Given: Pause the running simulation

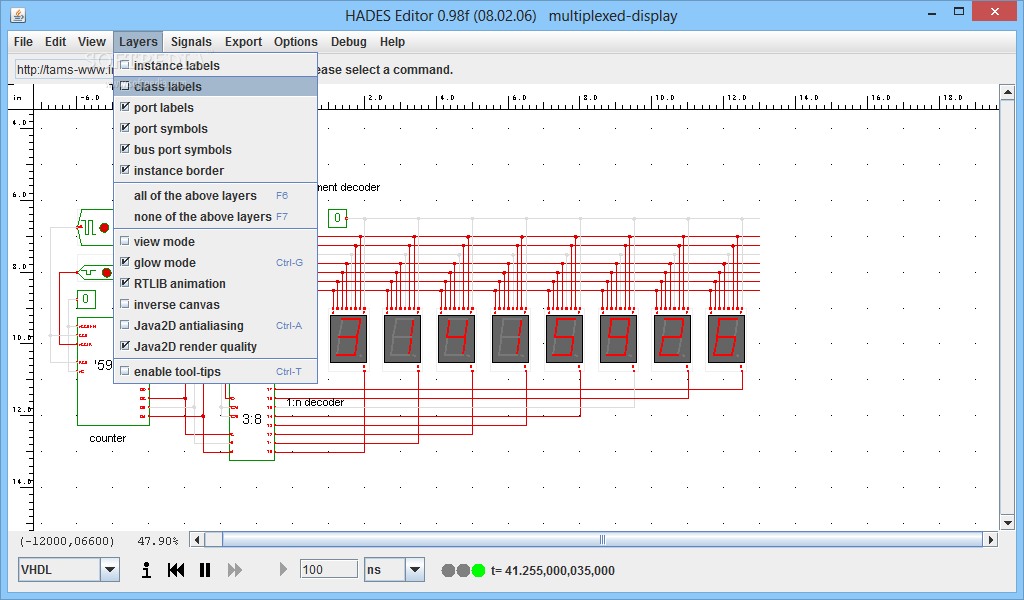Looking at the screenshot, I should click(205, 570).
